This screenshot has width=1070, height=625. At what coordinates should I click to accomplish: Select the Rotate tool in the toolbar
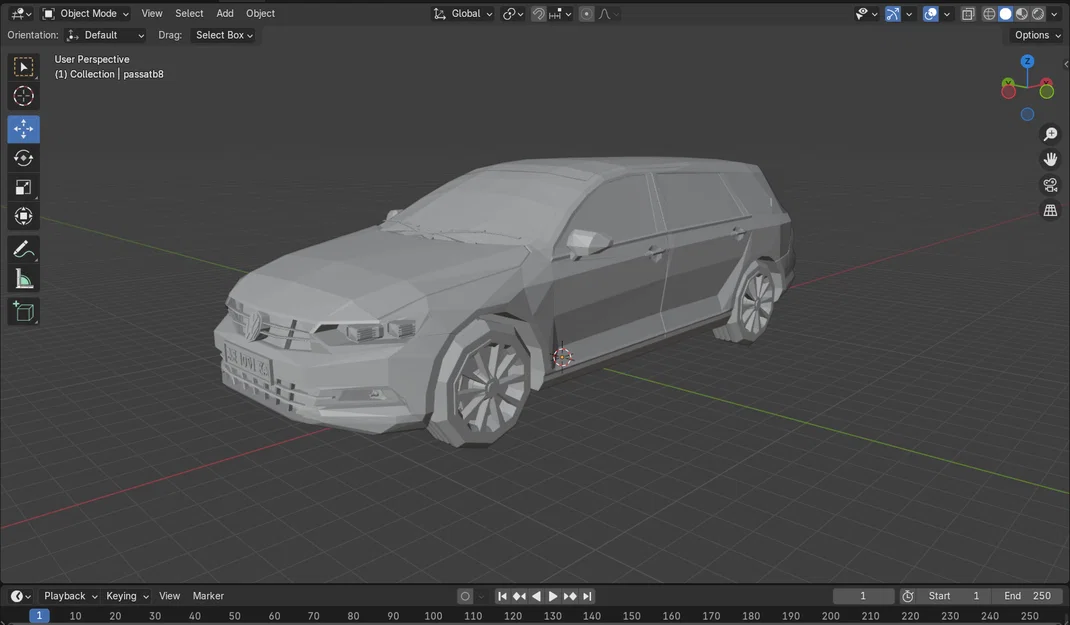(23, 157)
